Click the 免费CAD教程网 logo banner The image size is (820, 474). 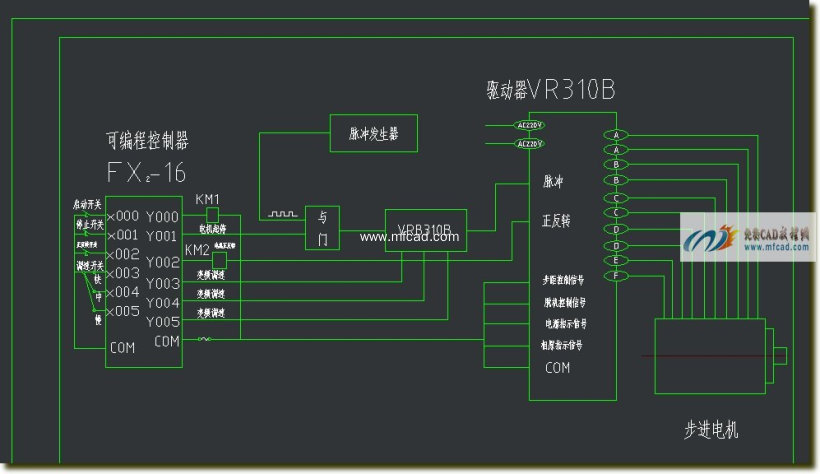[748, 238]
